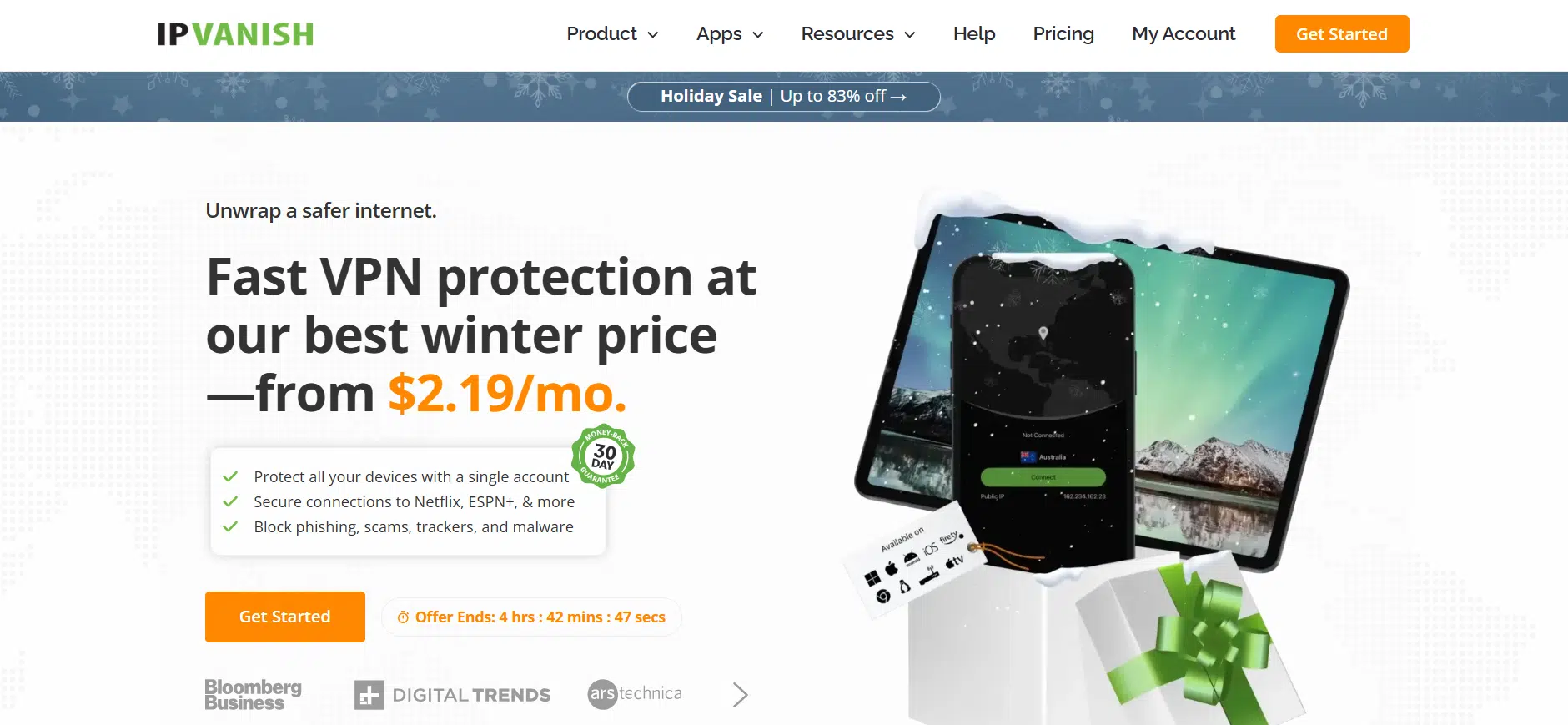The width and height of the screenshot is (1568, 725).
Task: Click the green Connect button on phone
Action: tap(1043, 477)
